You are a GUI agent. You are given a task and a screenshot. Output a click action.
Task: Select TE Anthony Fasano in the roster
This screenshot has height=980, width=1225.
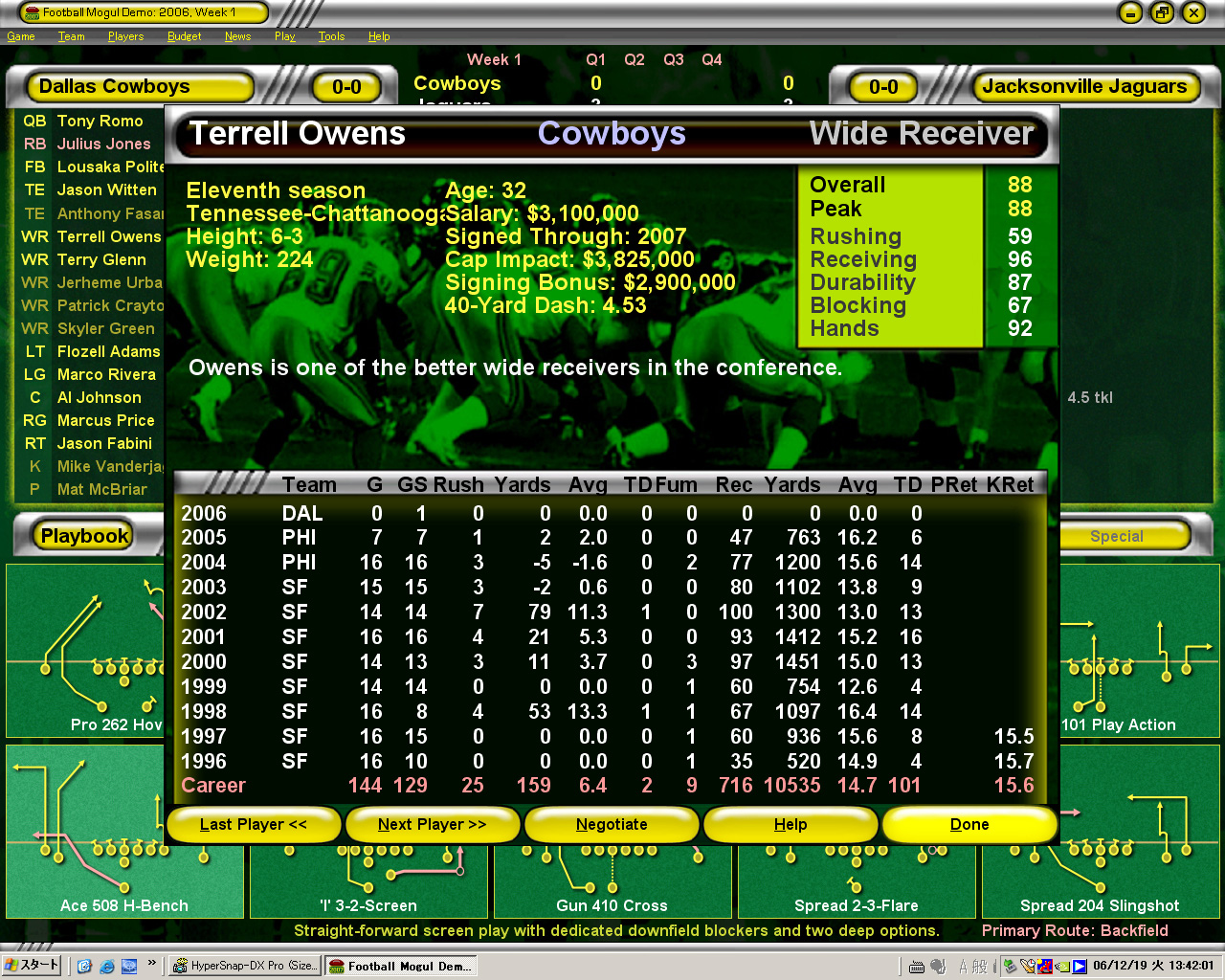[x=92, y=213]
